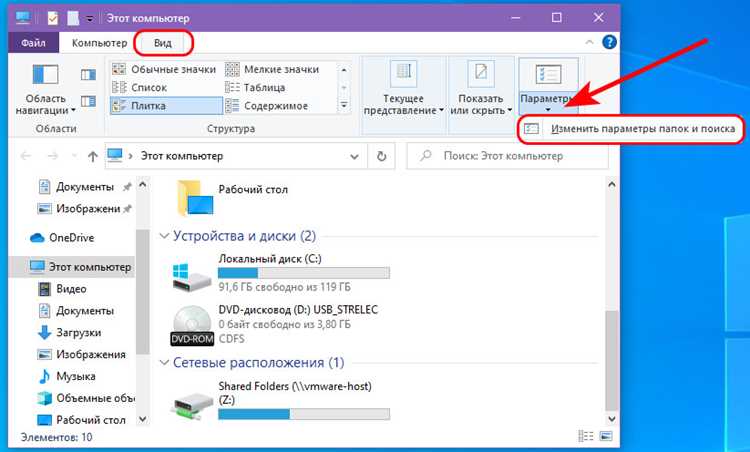Open the Файл menu tab
The width and height of the screenshot is (750, 452).
click(x=33, y=43)
